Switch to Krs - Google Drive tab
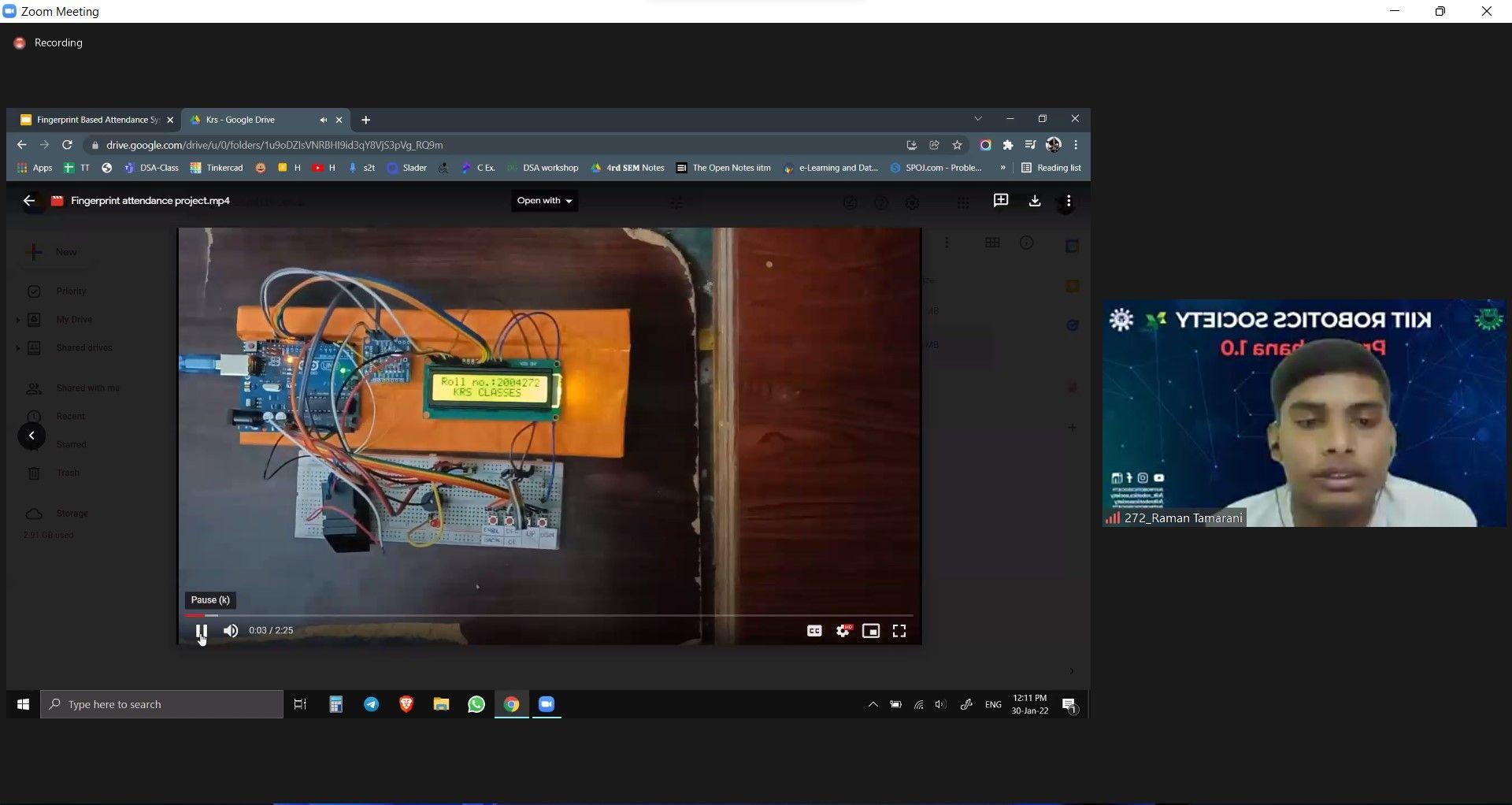This screenshot has height=805, width=1512. pyautogui.click(x=252, y=120)
